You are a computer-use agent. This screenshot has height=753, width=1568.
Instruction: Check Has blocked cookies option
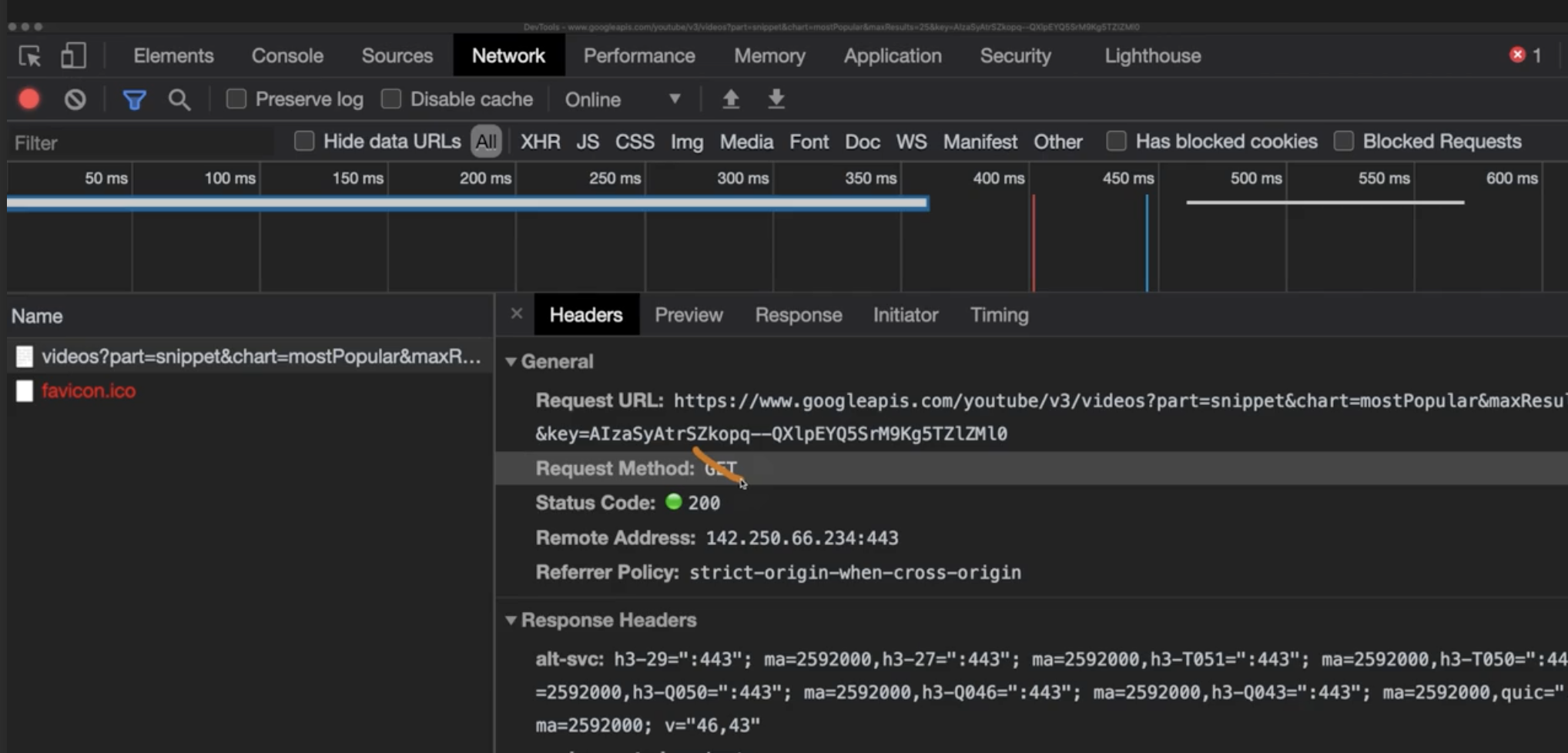click(x=1116, y=141)
